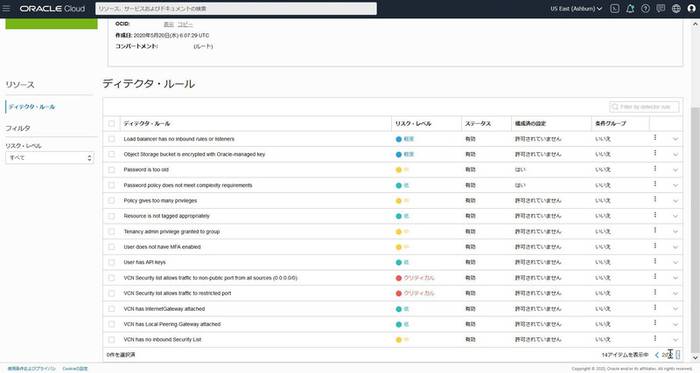Open the hamburger navigation menu
The image size is (700, 373).
pyautogui.click(x=6, y=8)
